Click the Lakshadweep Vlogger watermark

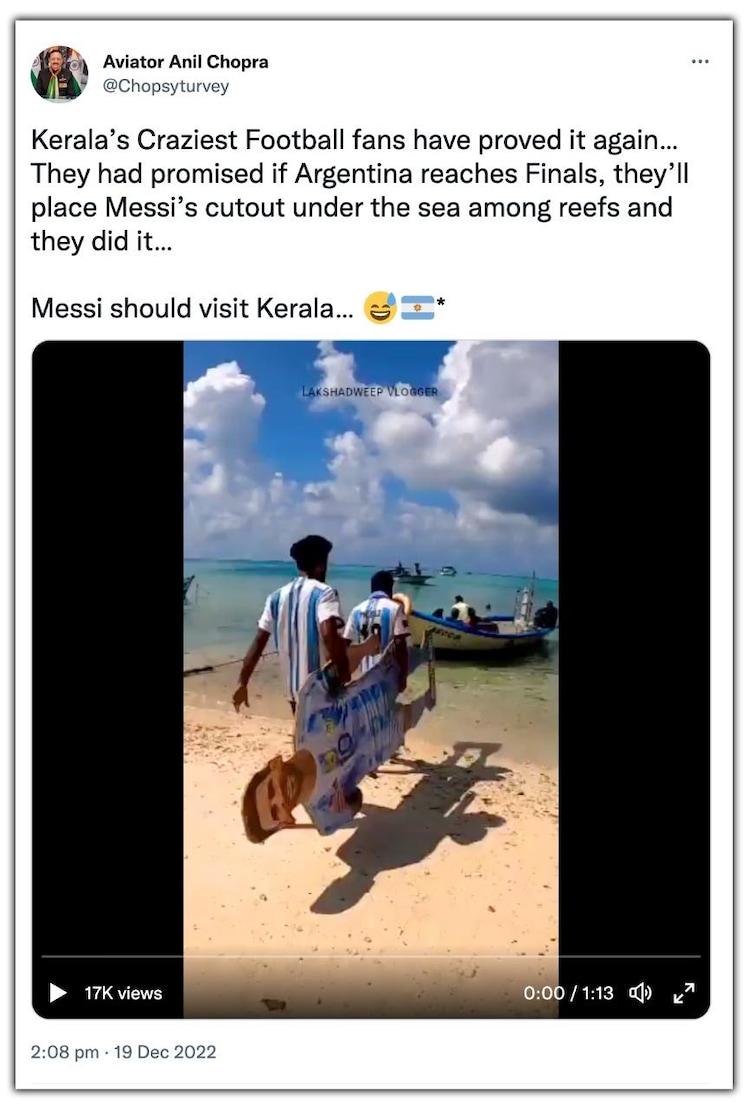pos(369,391)
